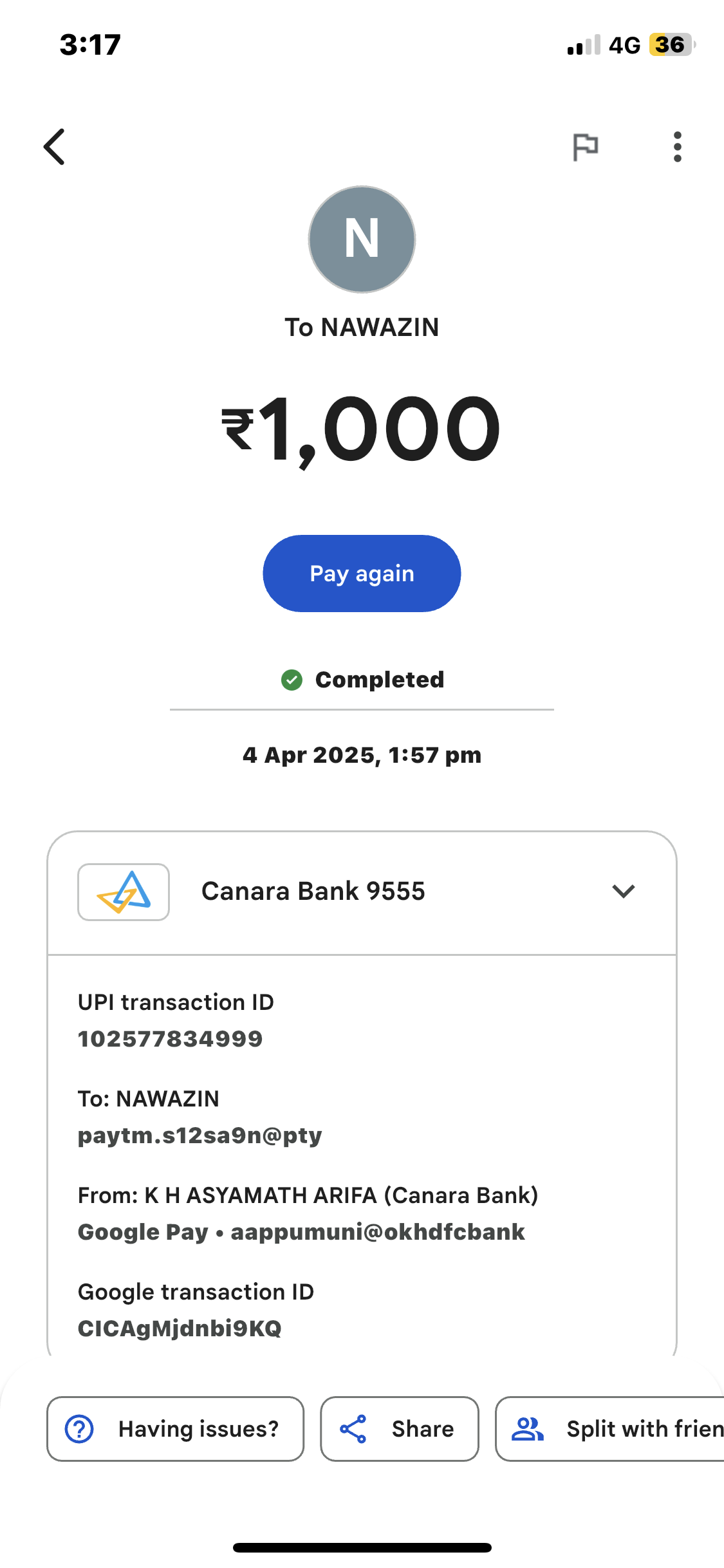Expand the Canara Bank 9555 chevron
The width and height of the screenshot is (724, 1568).
[623, 891]
